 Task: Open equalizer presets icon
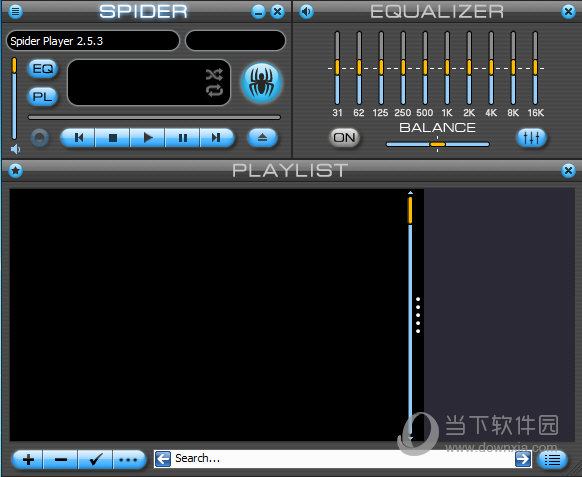click(x=531, y=138)
